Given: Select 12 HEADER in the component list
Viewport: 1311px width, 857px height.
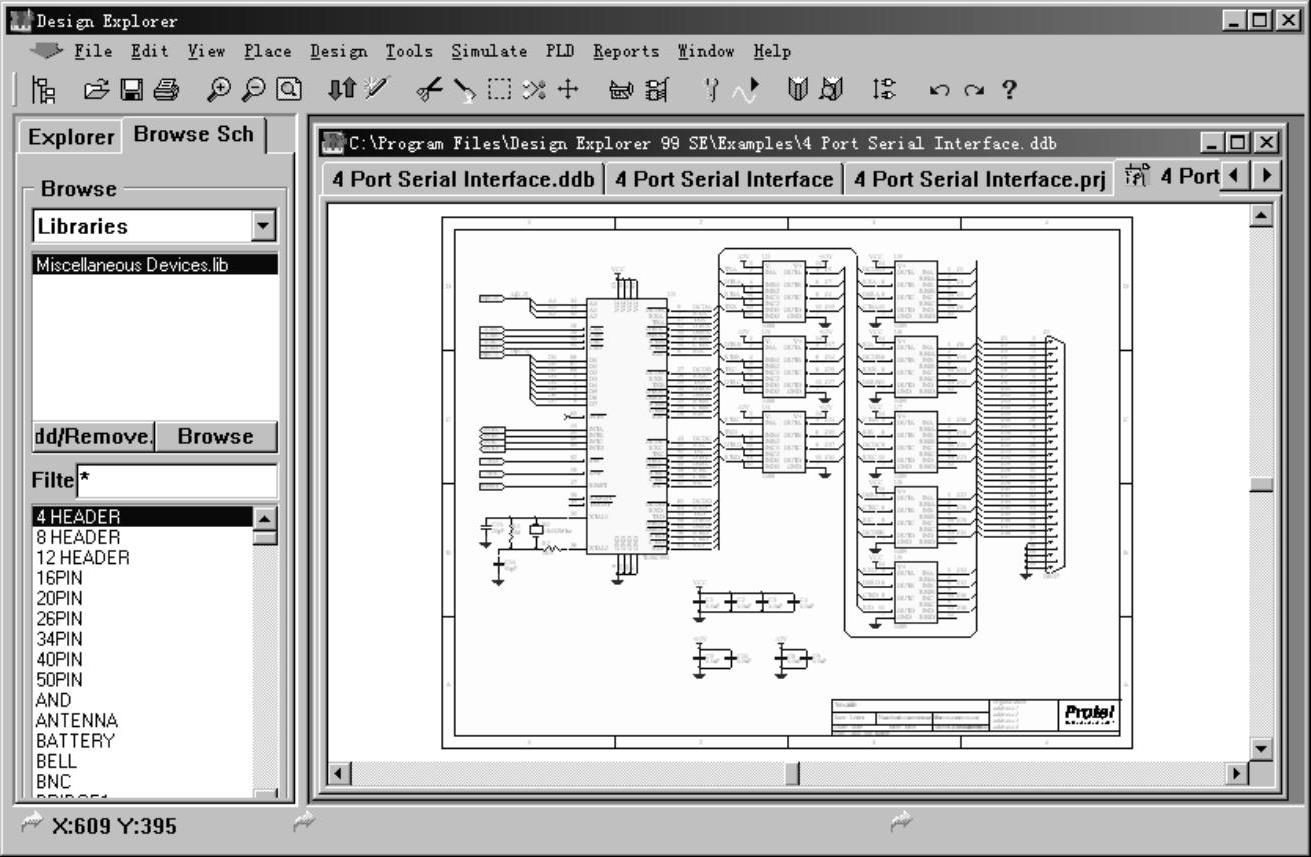Looking at the screenshot, I should [x=142, y=557].
